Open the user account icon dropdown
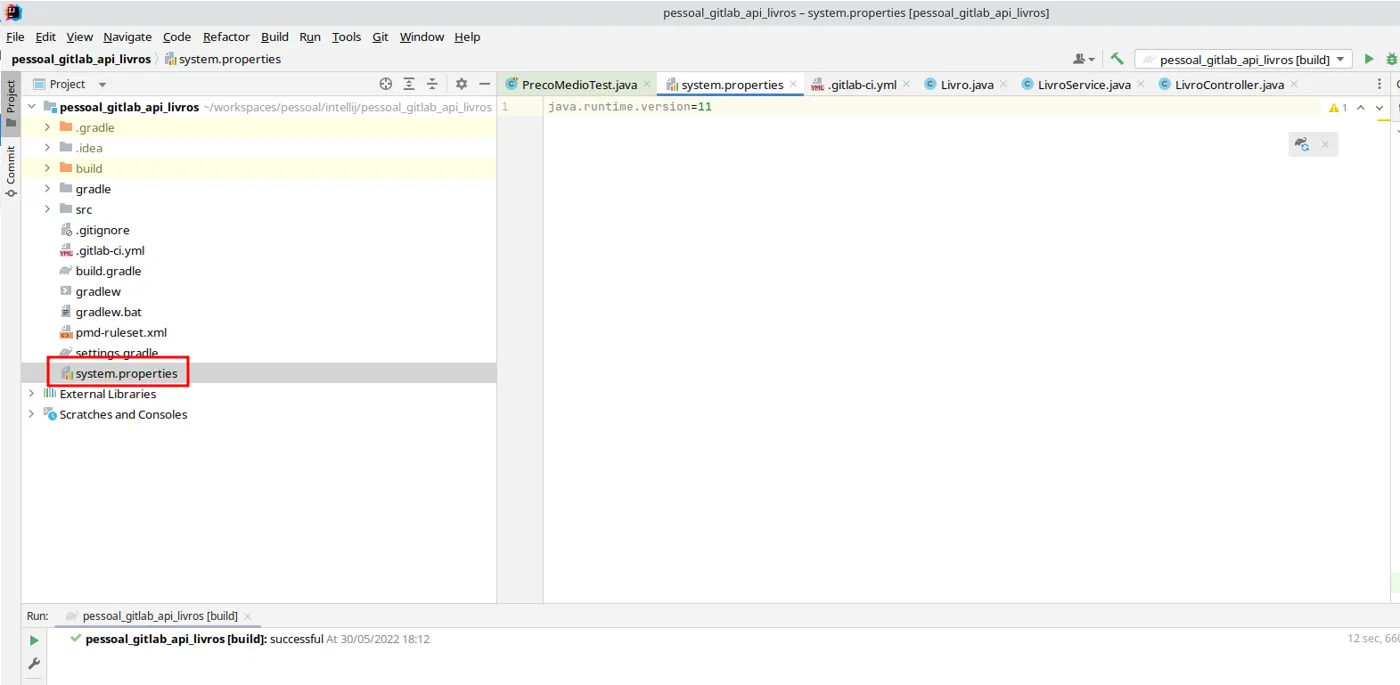1400x685 pixels. click(1084, 59)
